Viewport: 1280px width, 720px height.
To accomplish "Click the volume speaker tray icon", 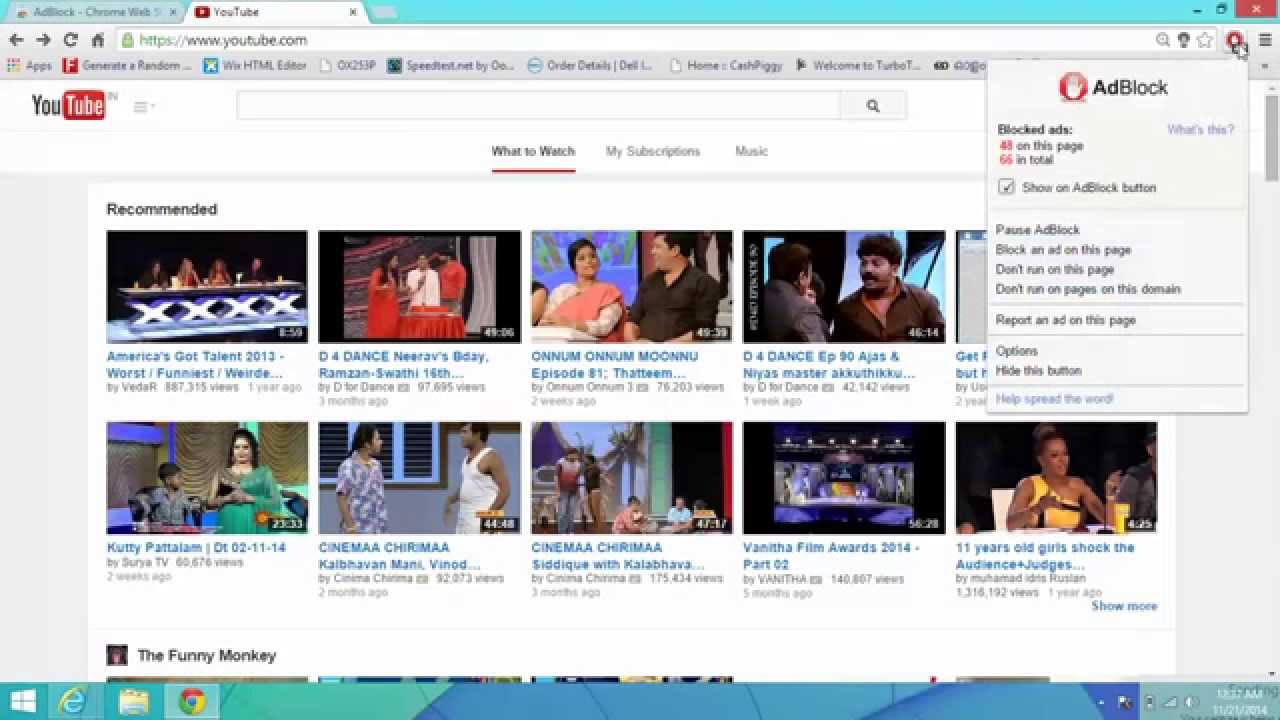I will [x=1190, y=702].
